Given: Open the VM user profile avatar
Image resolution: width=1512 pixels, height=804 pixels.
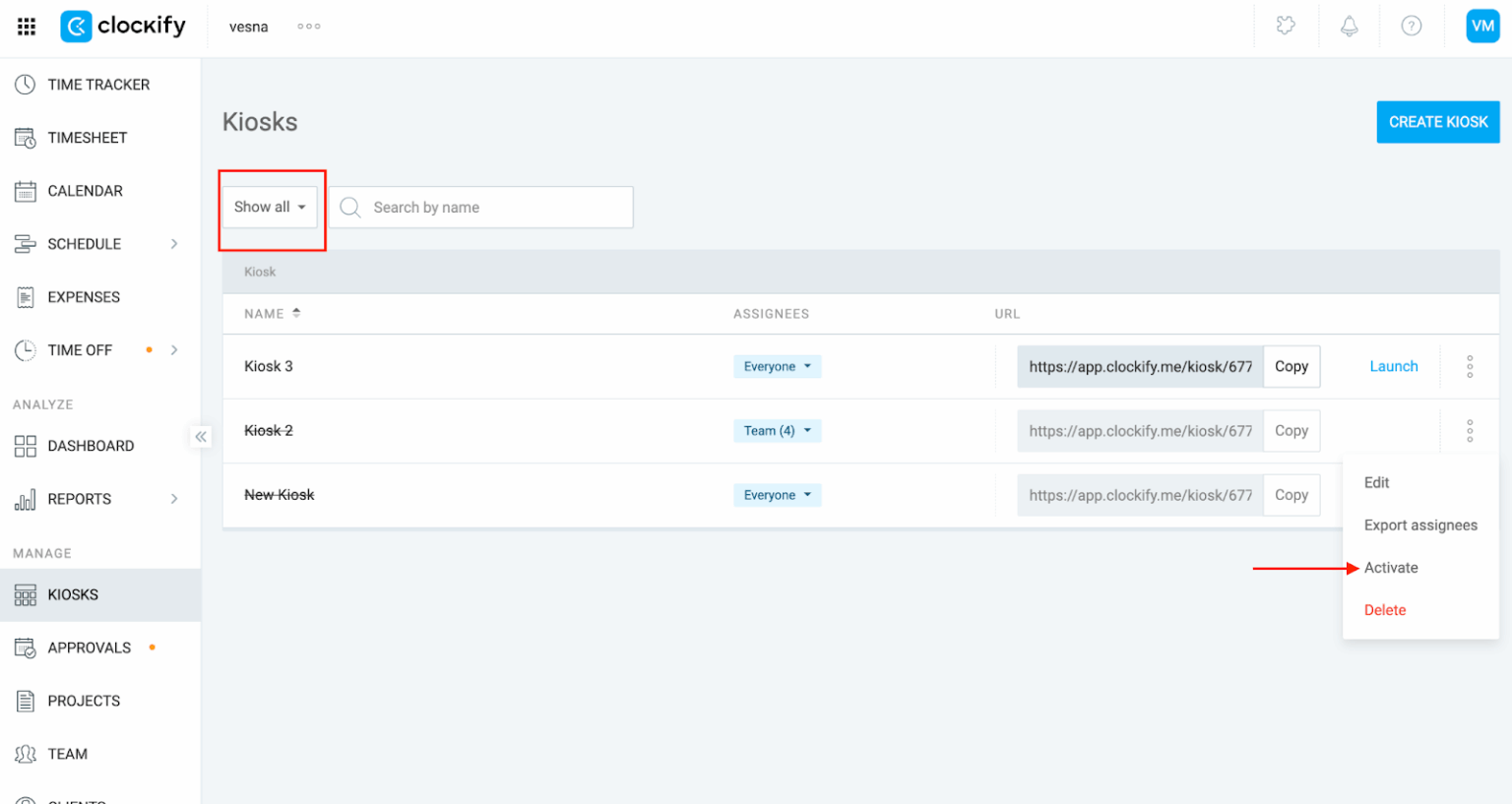Looking at the screenshot, I should 1481,27.
